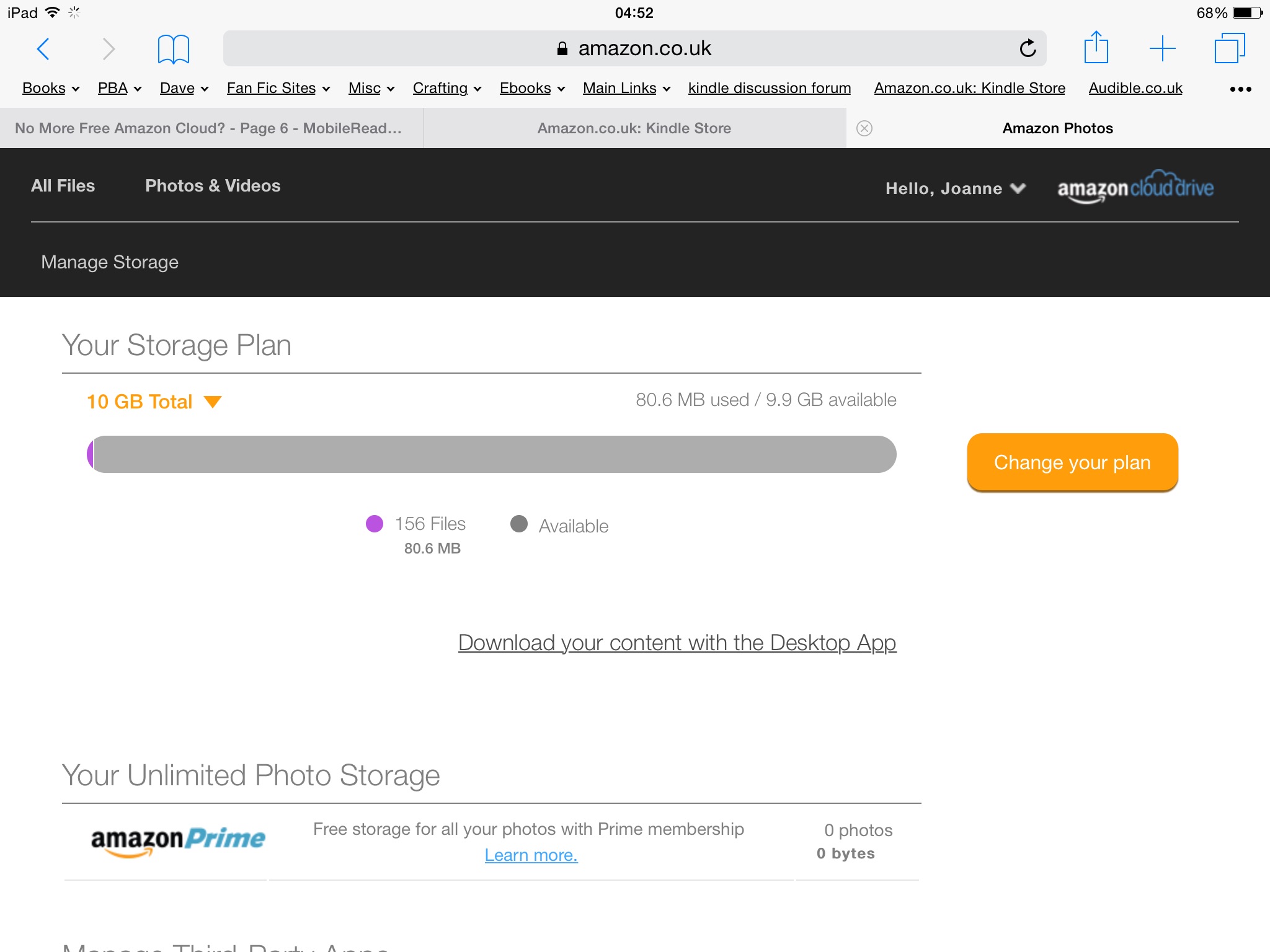Select All Files in navigation
1270x952 pixels.
click(63, 186)
